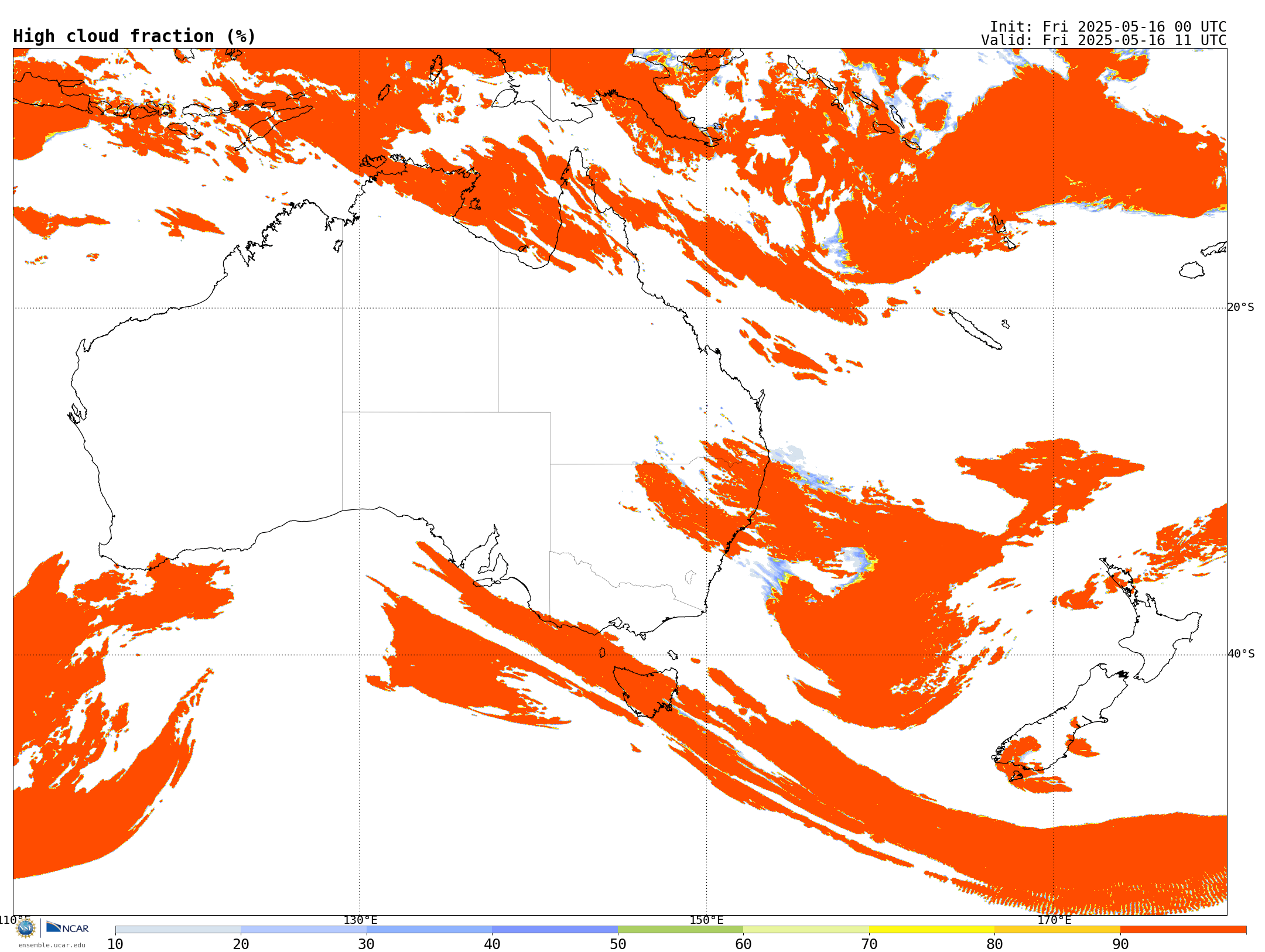Click the 130°E longitude label
The image size is (1265, 952).
click(x=360, y=920)
